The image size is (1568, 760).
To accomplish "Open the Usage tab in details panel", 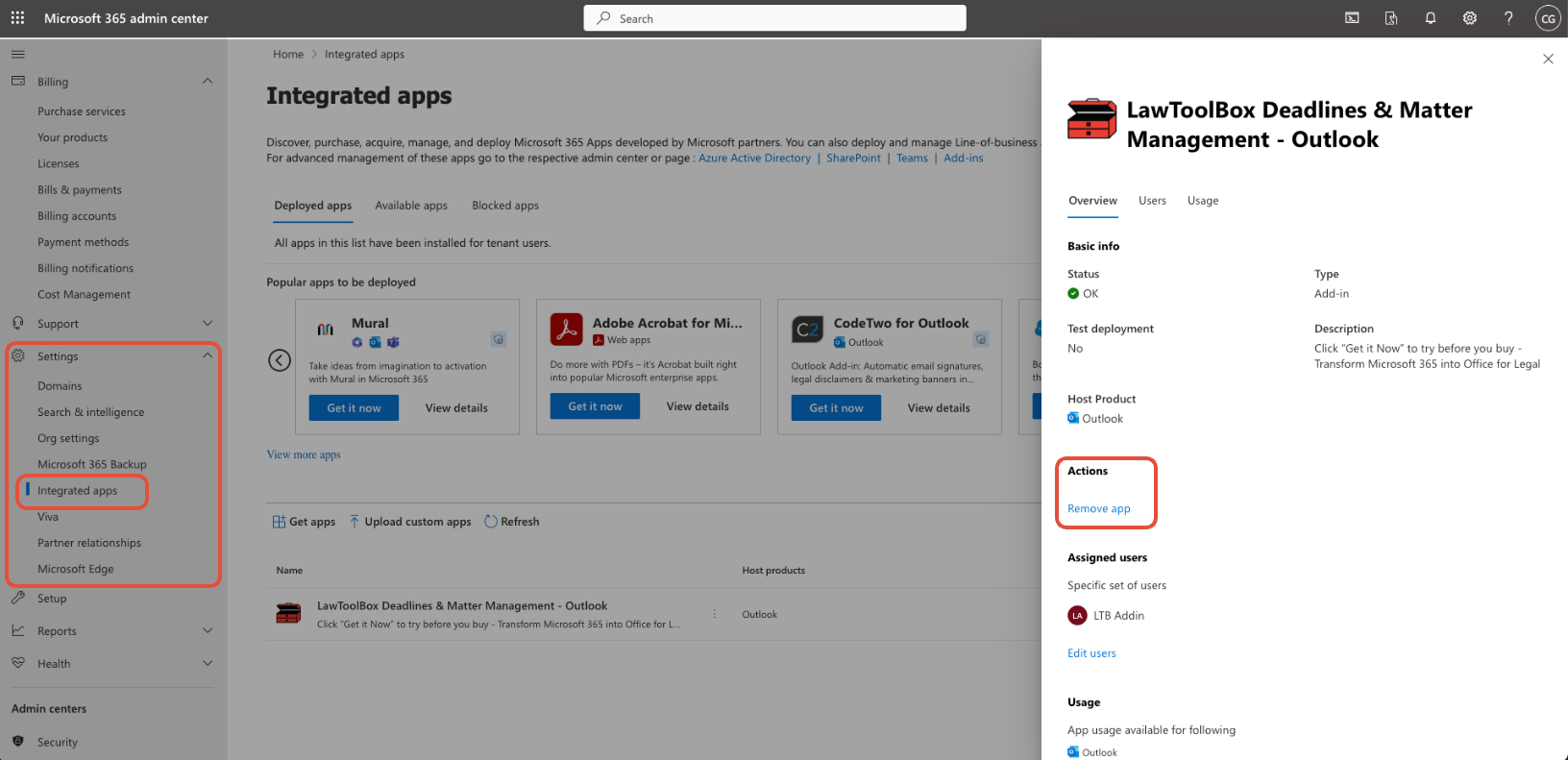I will point(1203,201).
